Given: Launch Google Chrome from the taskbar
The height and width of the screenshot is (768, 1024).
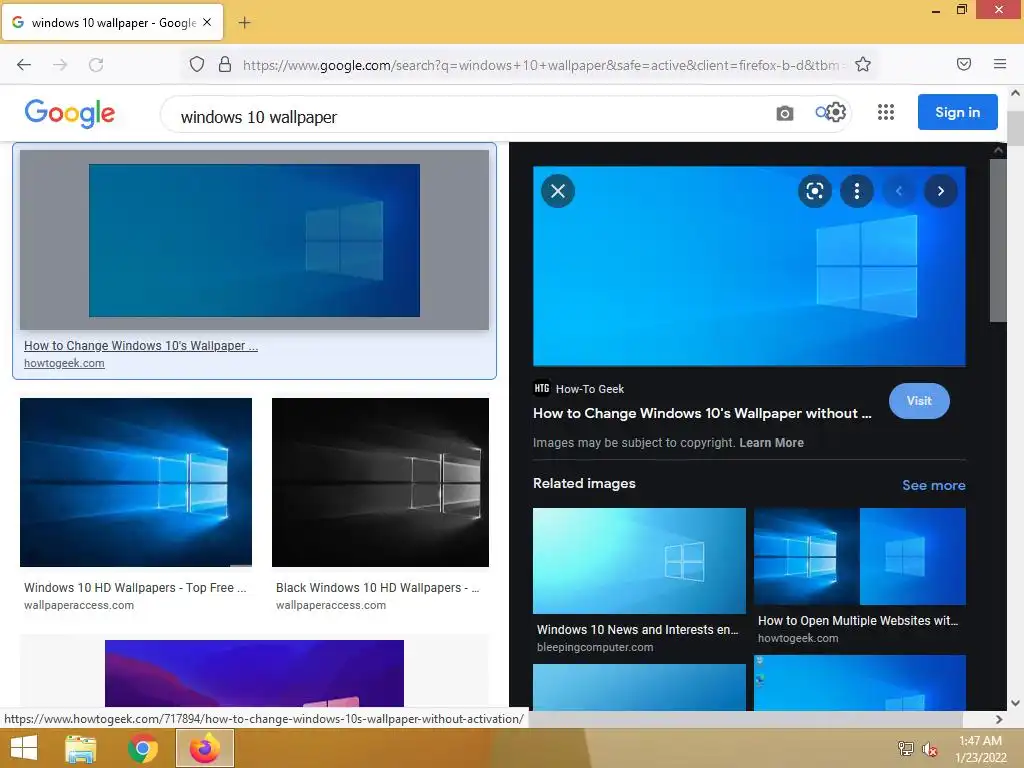Looking at the screenshot, I should click(x=142, y=748).
